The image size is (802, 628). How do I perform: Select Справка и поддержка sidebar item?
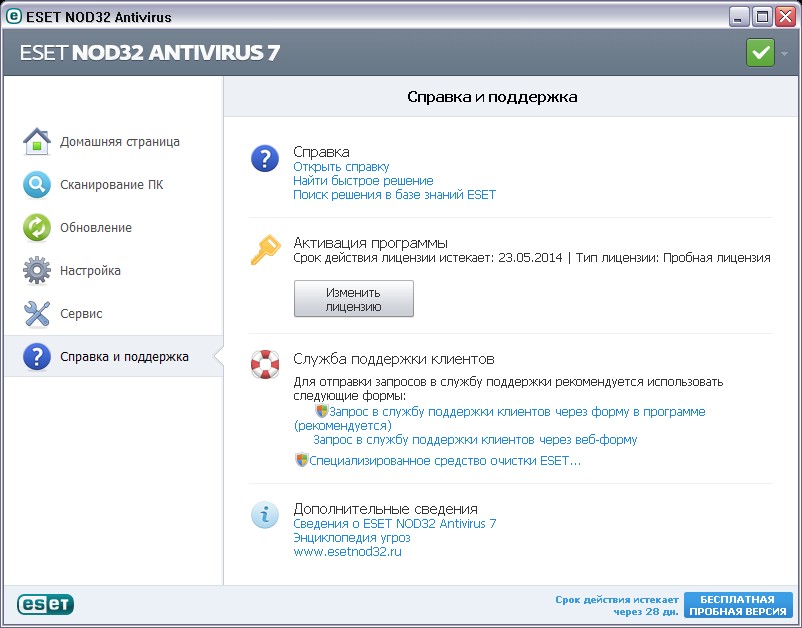[x=114, y=356]
